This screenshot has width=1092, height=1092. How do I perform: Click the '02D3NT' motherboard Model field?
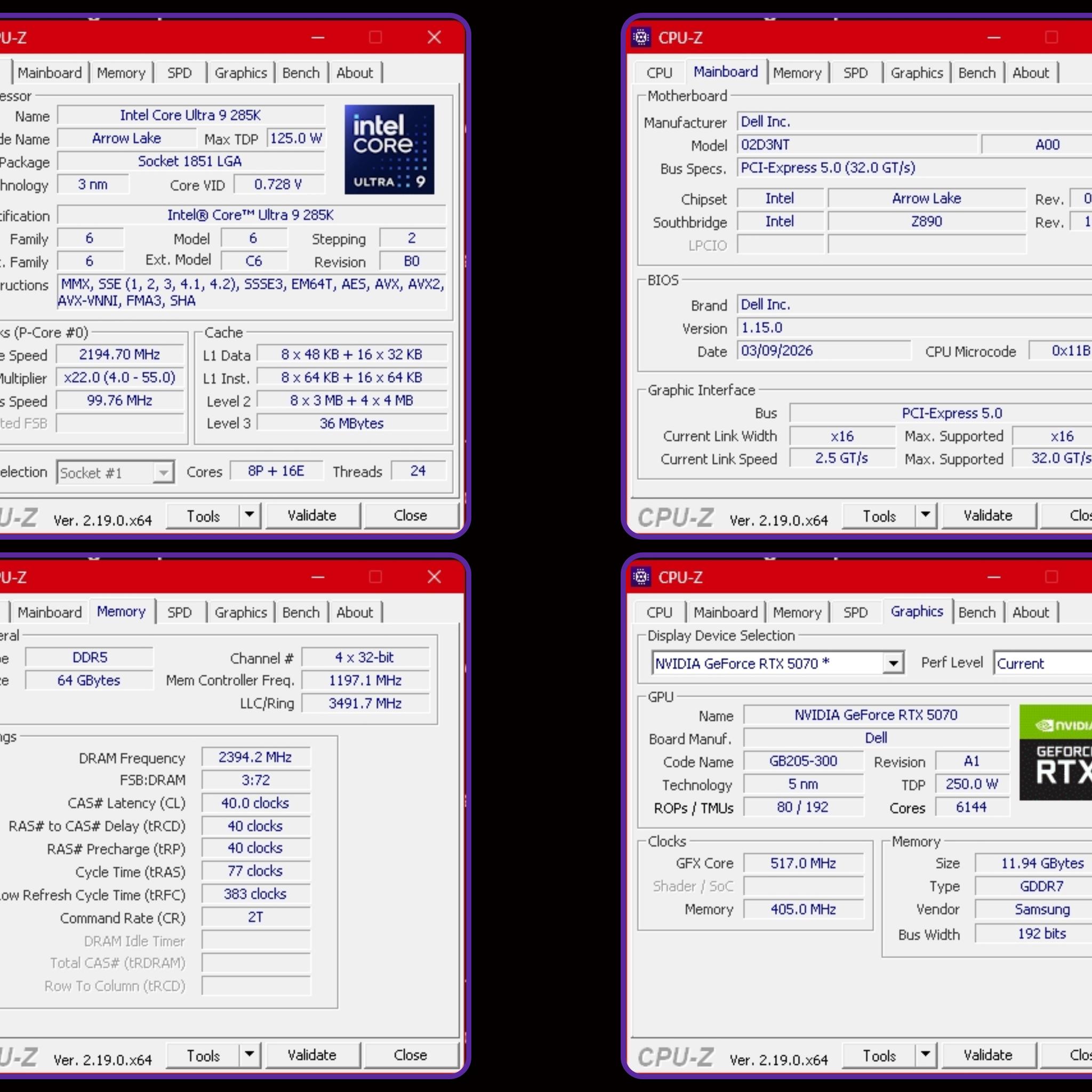(x=857, y=144)
